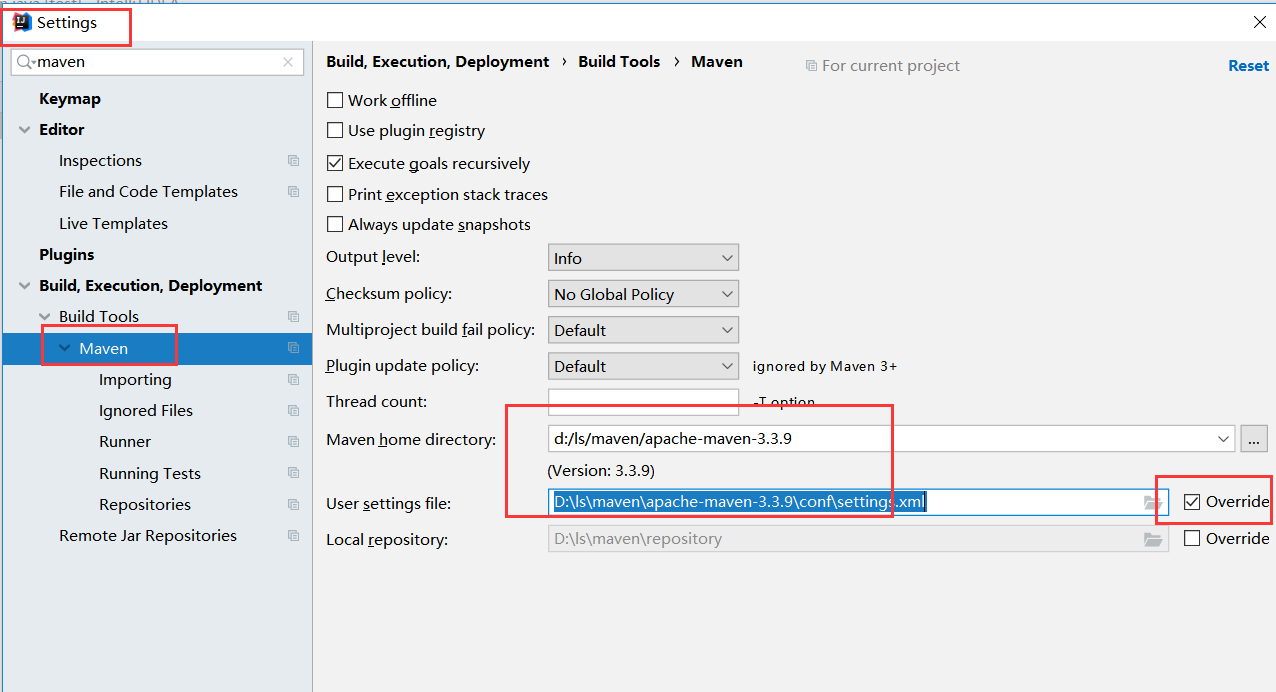Click the Thread count input field
The image size is (1276, 692).
tap(643, 402)
